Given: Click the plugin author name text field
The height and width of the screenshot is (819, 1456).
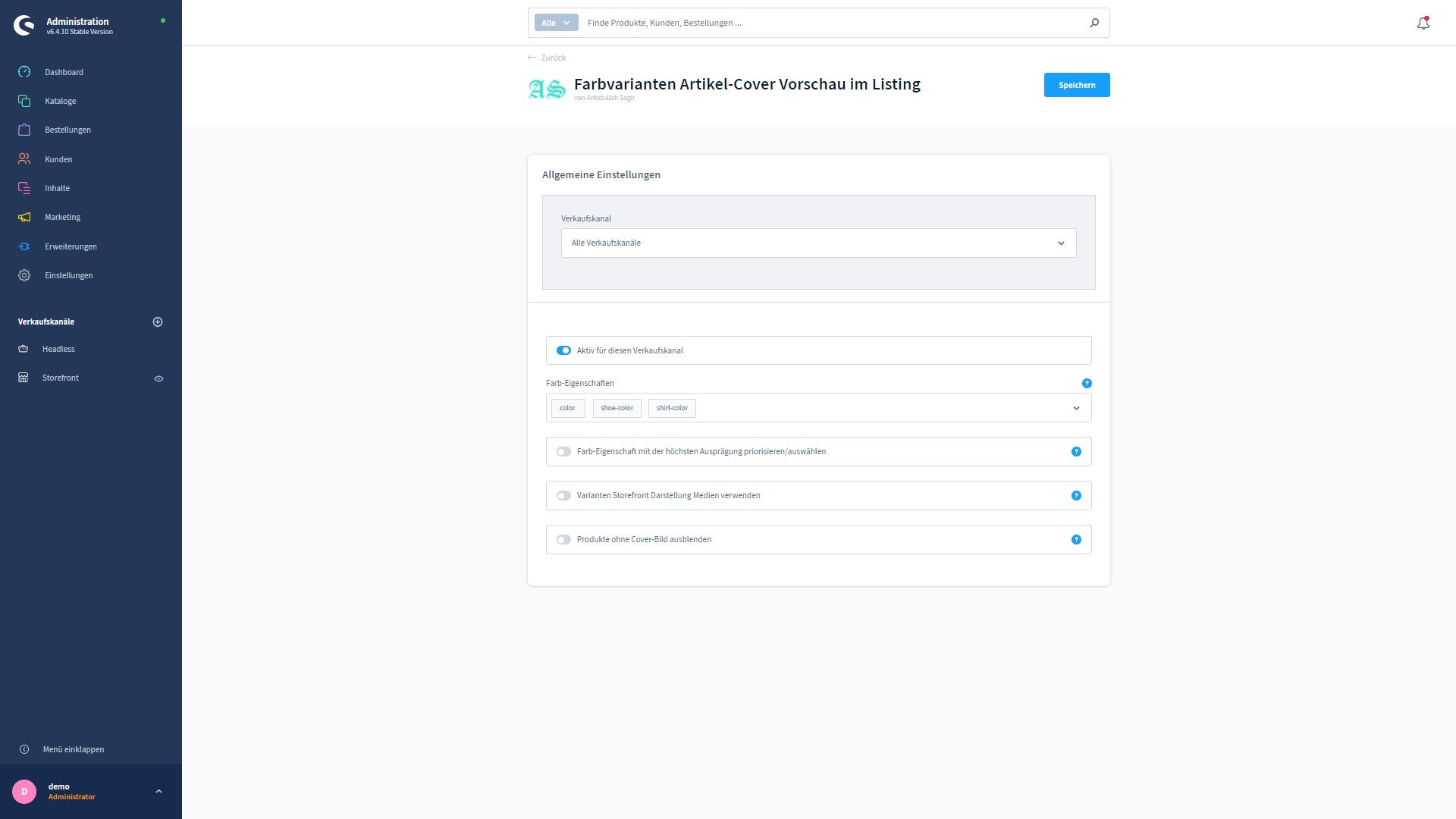Looking at the screenshot, I should 603,97.
